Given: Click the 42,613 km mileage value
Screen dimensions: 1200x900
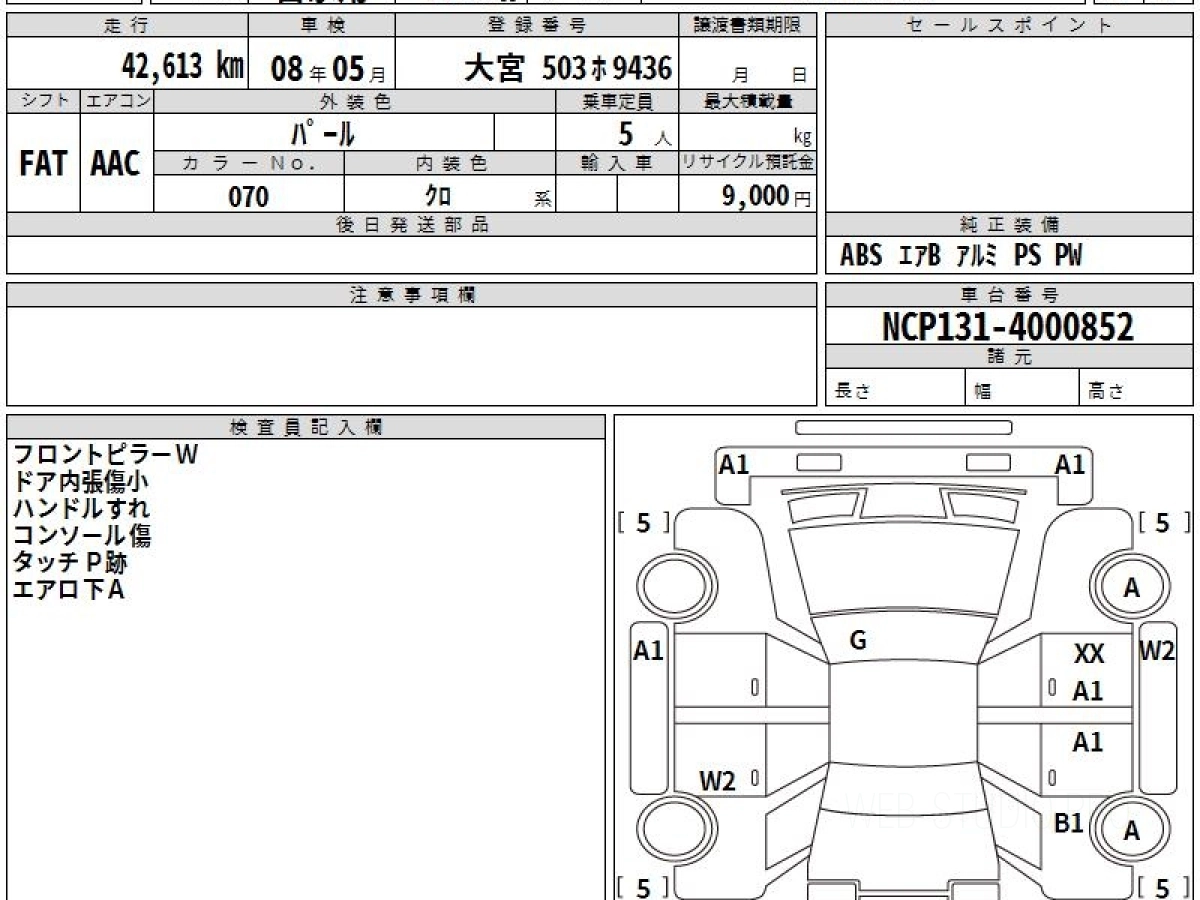Looking at the screenshot, I should pyautogui.click(x=182, y=68).
